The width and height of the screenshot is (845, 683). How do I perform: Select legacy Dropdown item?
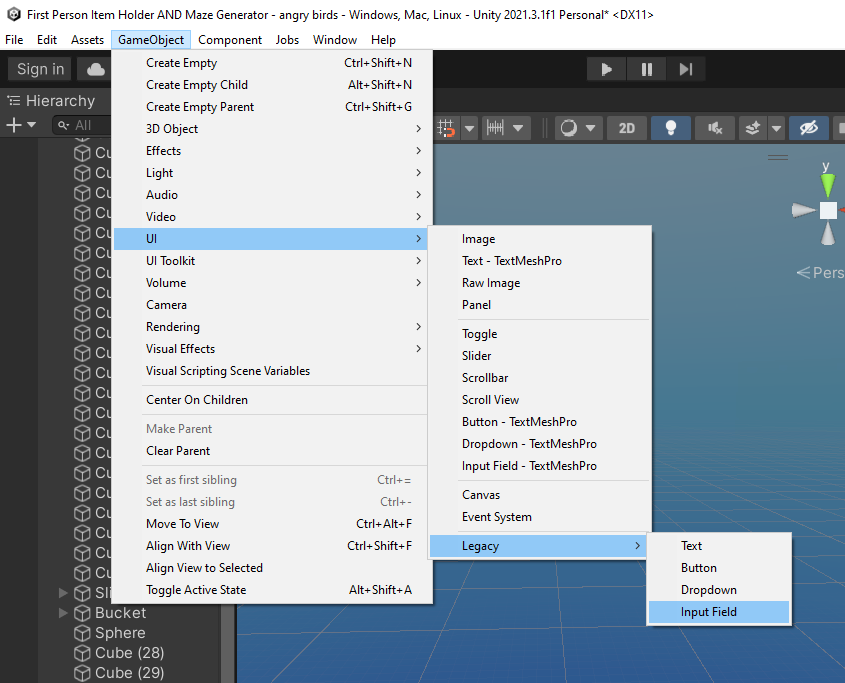719,590
